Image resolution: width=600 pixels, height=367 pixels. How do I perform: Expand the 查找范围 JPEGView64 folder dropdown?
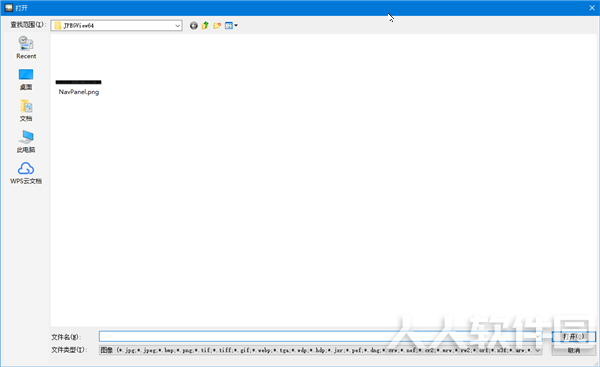coord(178,26)
